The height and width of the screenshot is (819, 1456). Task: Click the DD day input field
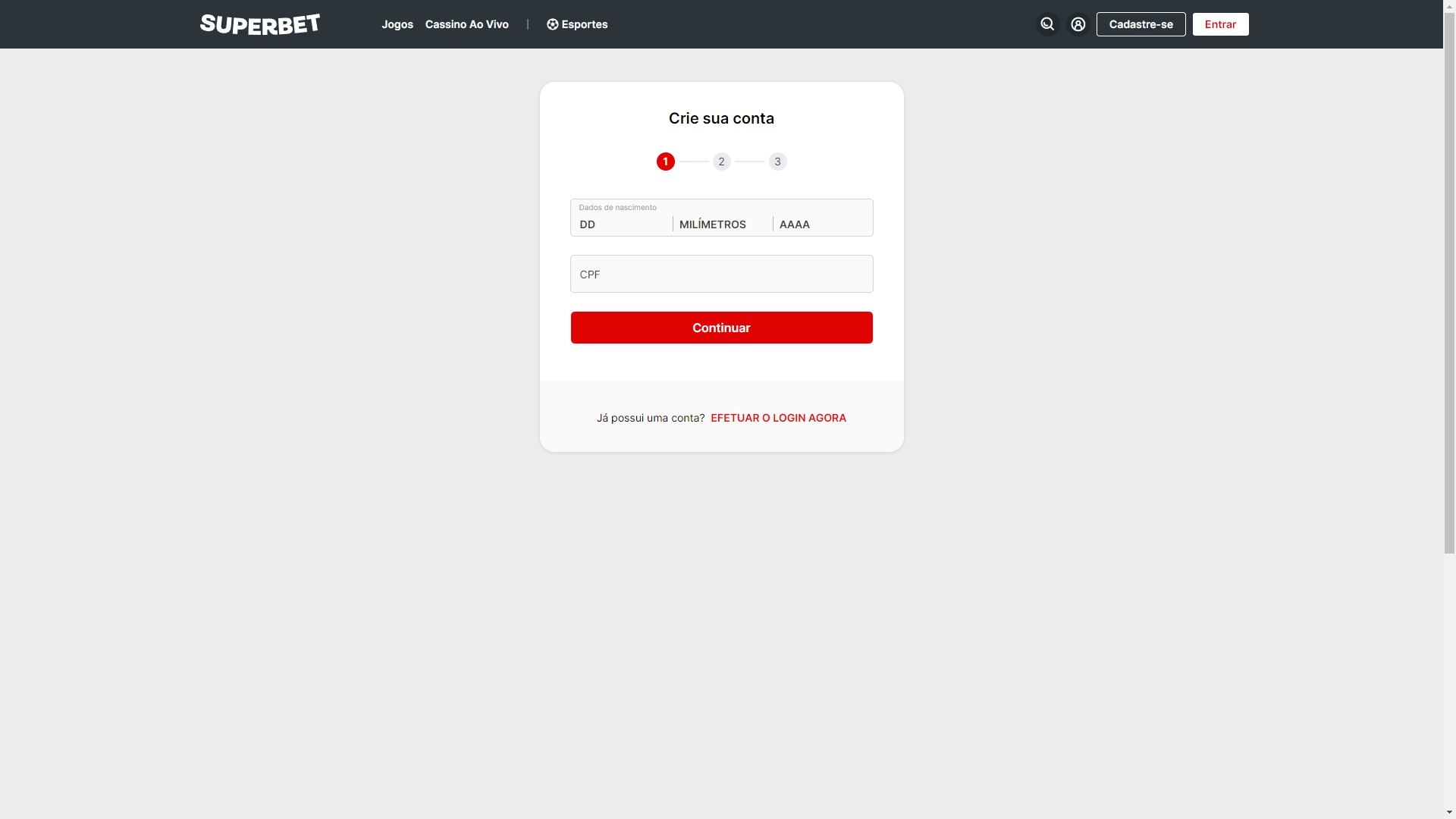tap(623, 224)
